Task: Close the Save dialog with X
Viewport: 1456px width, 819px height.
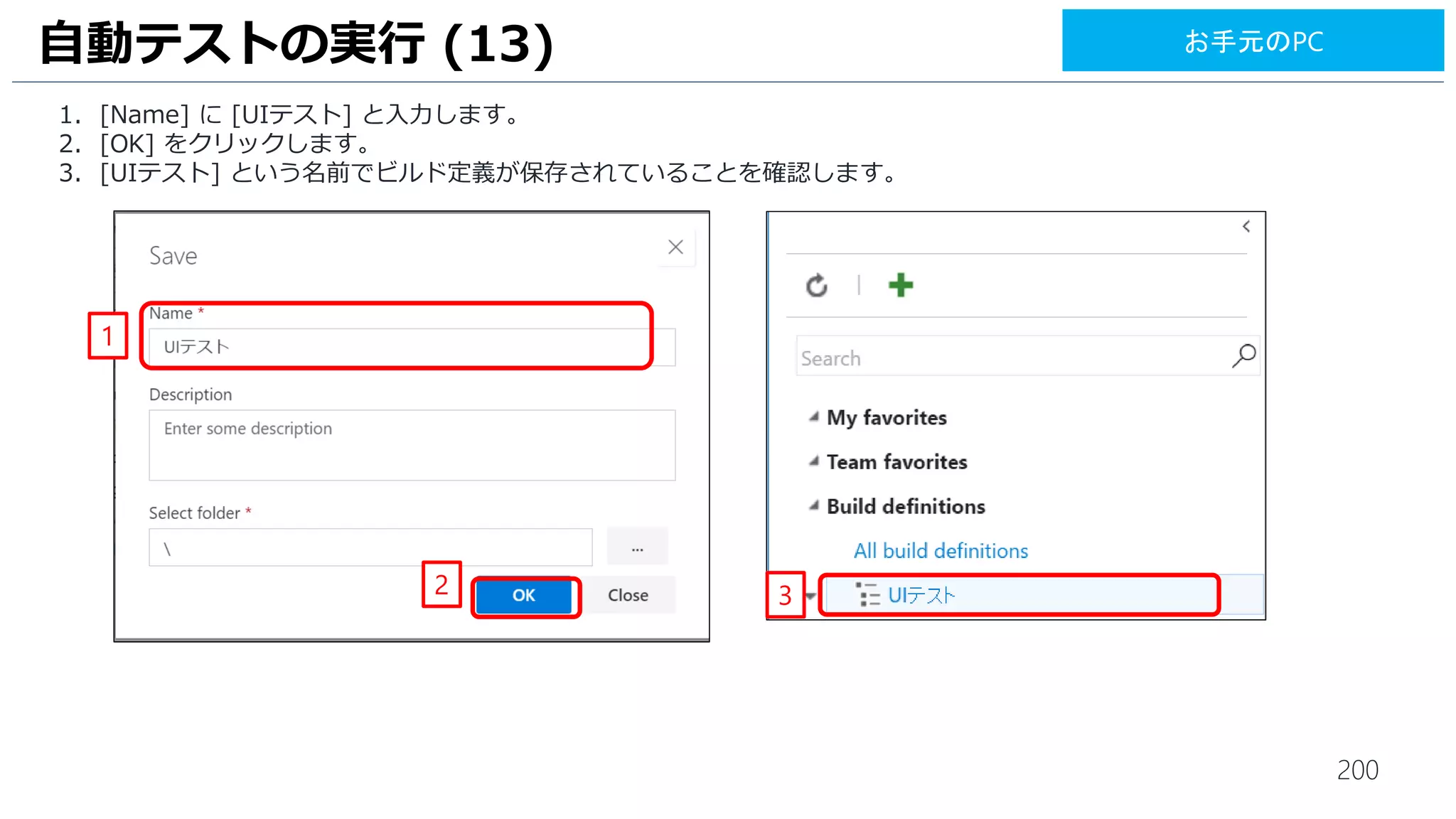Action: (x=675, y=247)
